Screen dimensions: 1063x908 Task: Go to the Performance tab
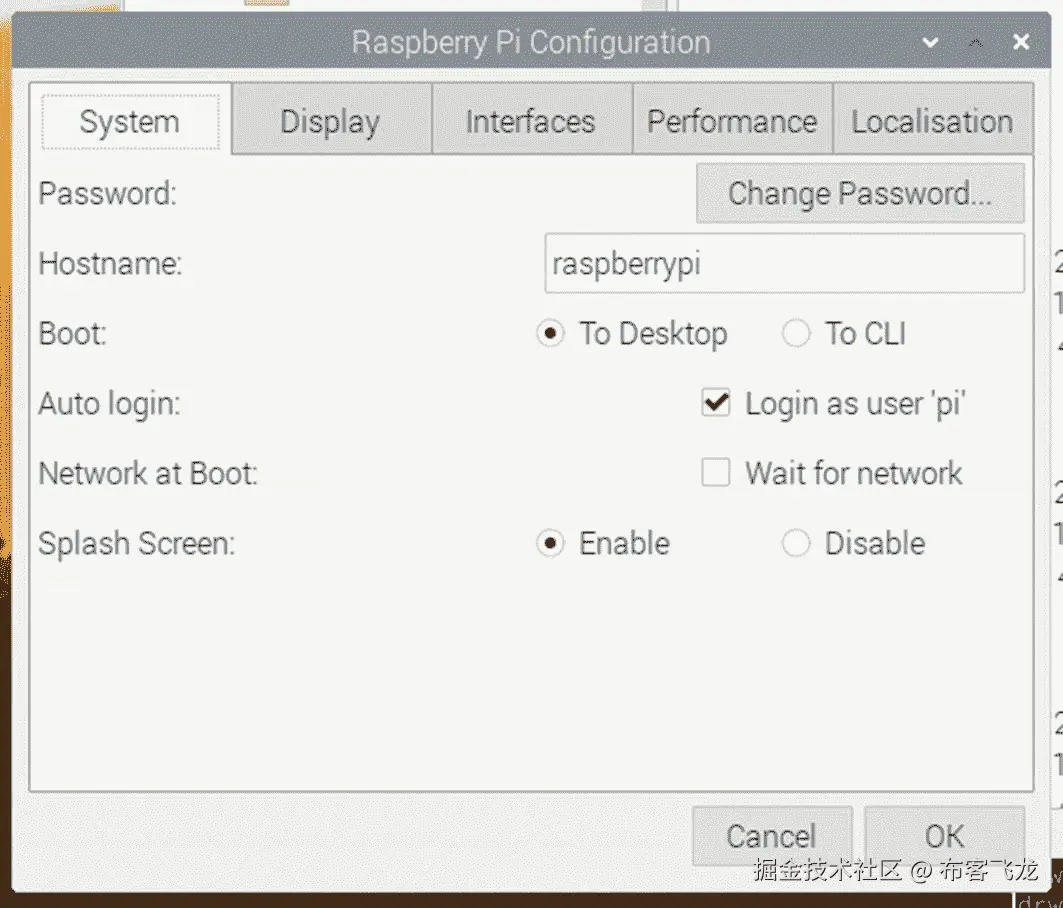(x=732, y=122)
